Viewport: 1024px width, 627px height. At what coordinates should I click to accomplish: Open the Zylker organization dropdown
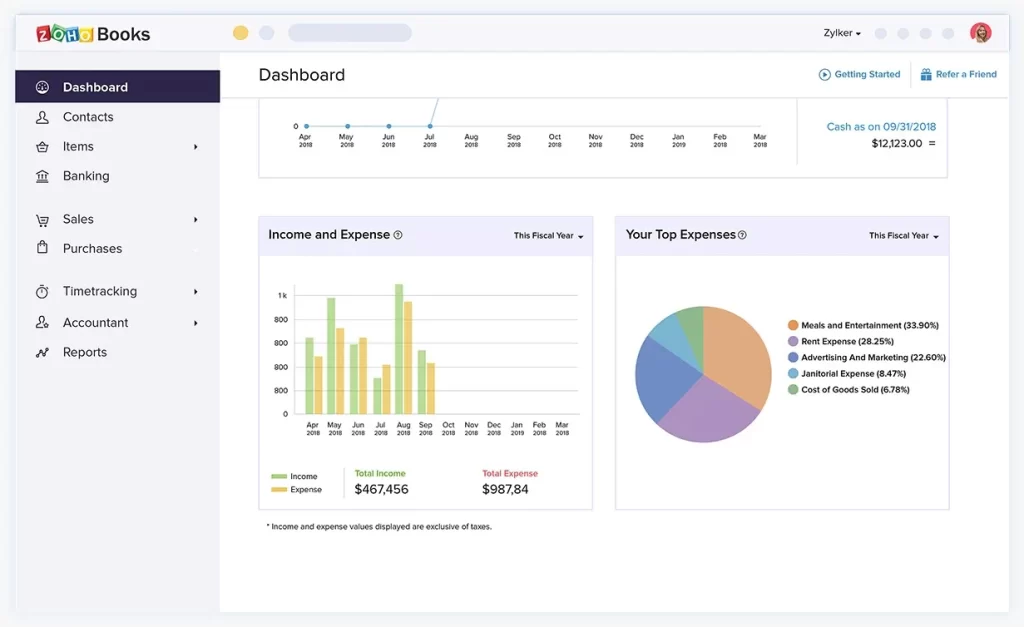(x=842, y=33)
